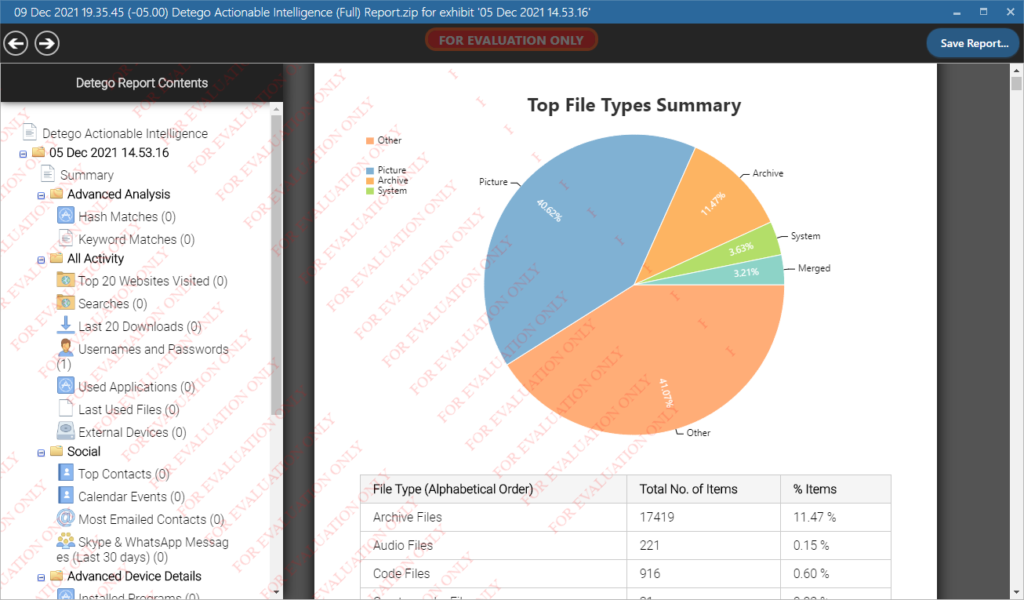
Task: Collapse the All Activity group
Action: 41,260
